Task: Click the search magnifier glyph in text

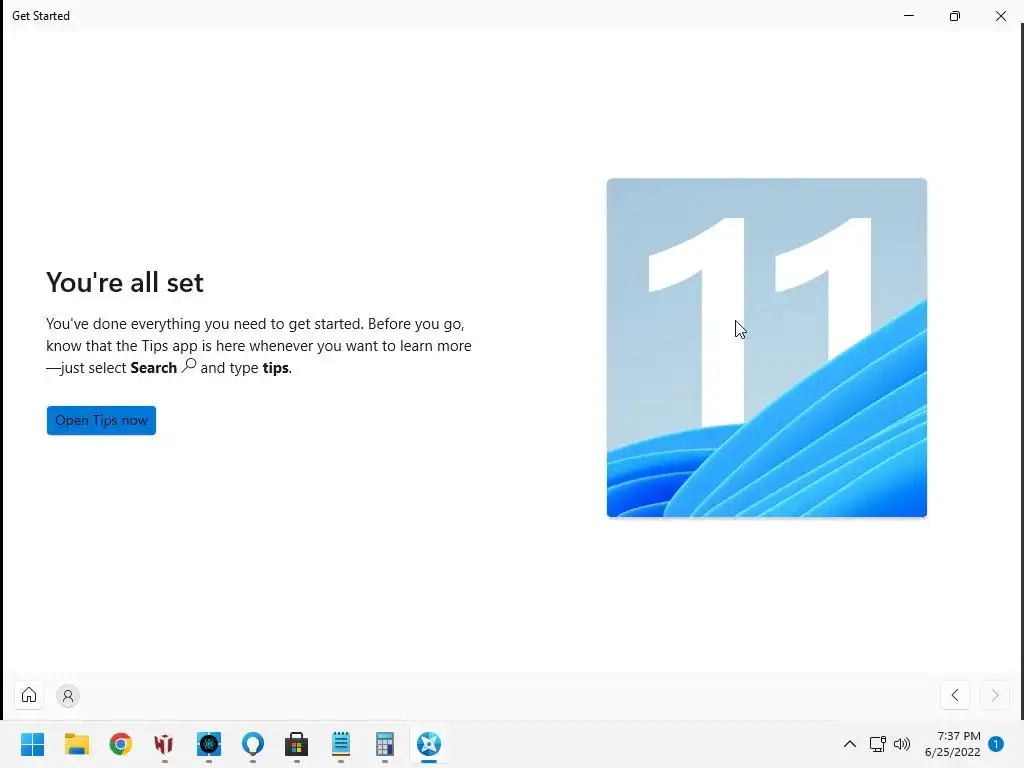Action: tap(189, 366)
